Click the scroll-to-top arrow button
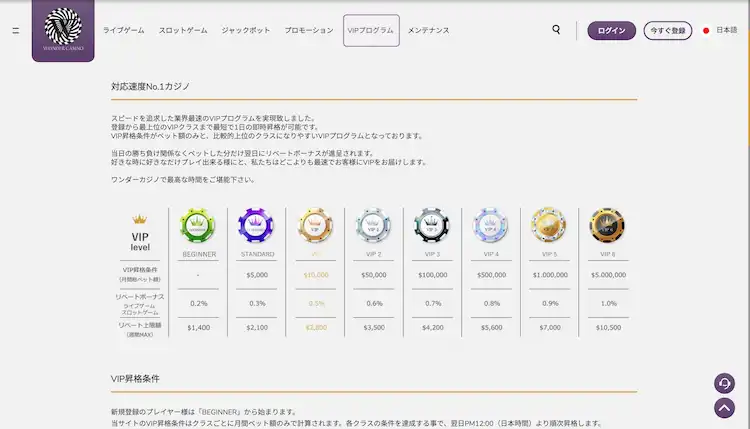The image size is (750, 429). [724, 408]
